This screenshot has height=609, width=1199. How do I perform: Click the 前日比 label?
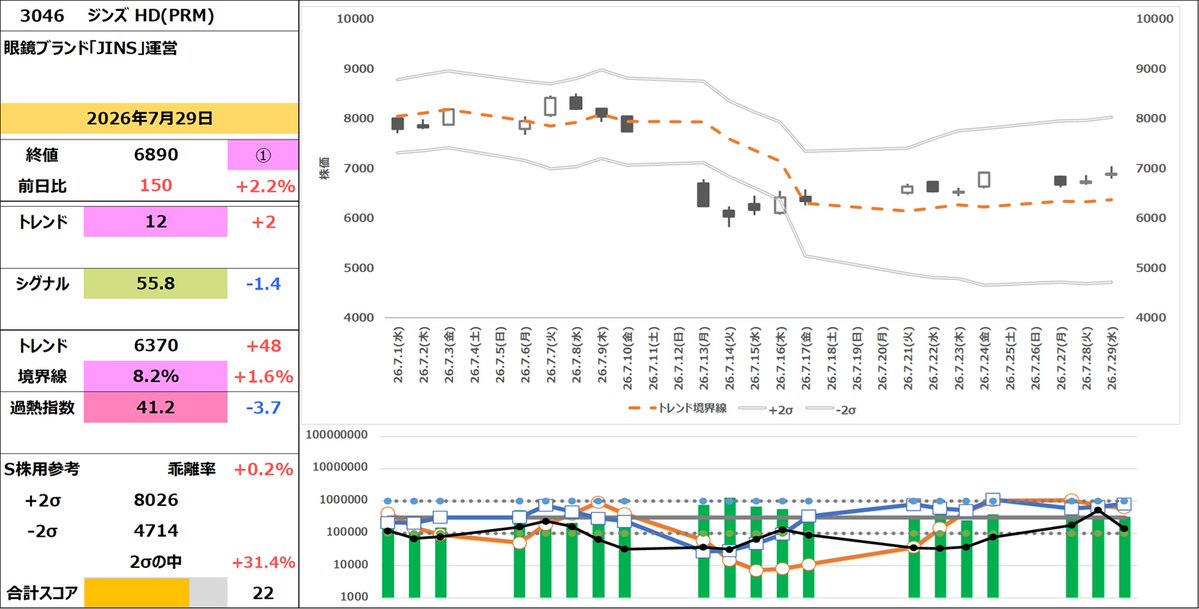(41, 185)
